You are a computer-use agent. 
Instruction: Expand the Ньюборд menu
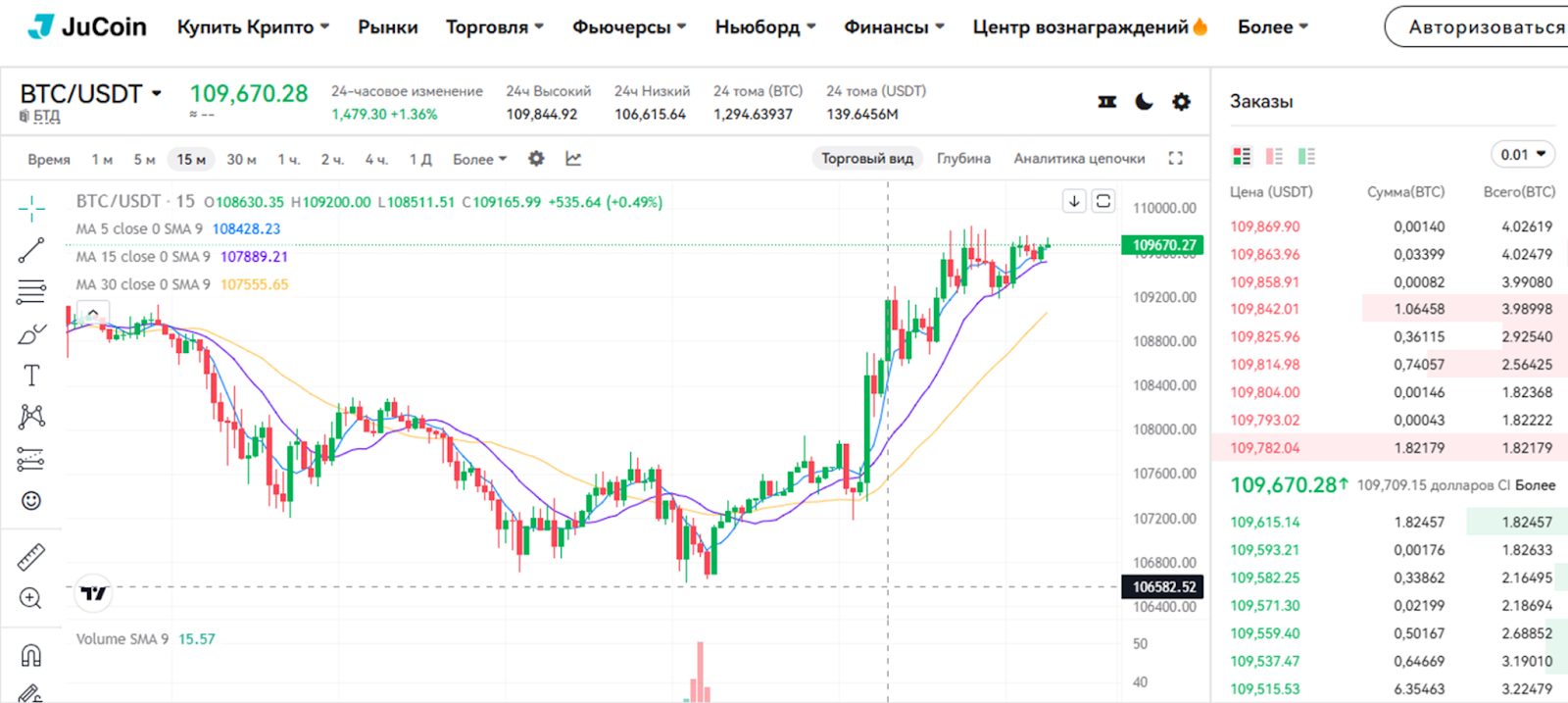(x=765, y=27)
